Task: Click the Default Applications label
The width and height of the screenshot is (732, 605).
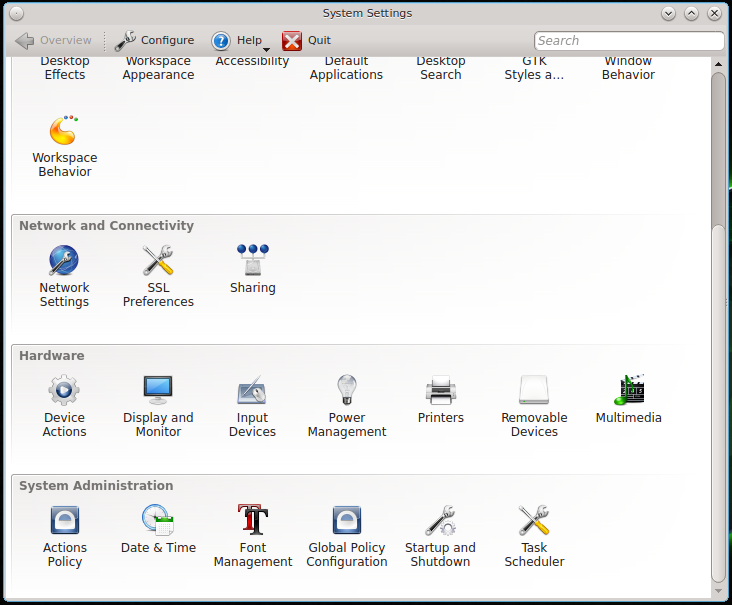Action: 346,68
